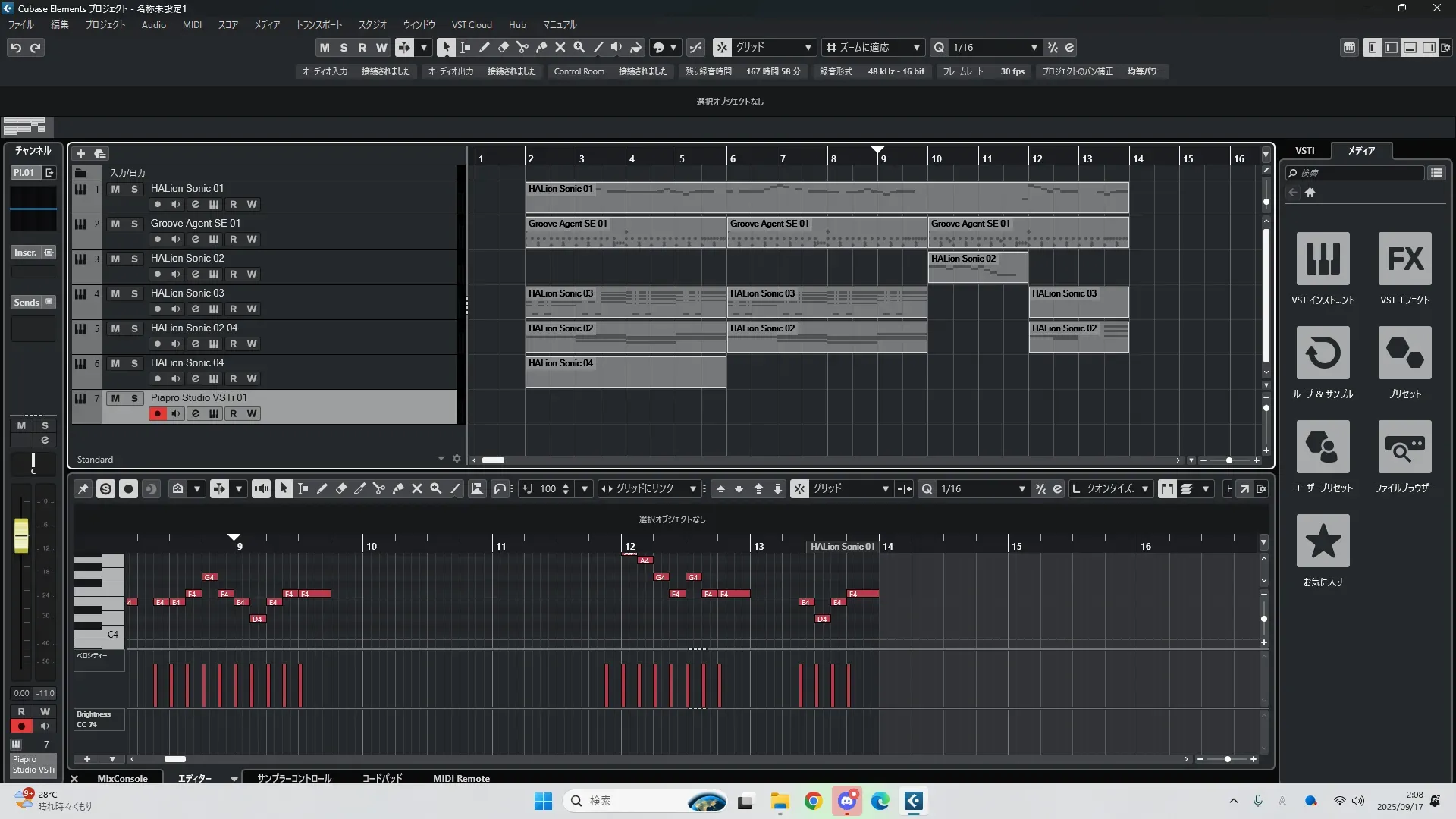Disable record on Piapro Studio VSTi 01
This screenshot has height=819, width=1456.
157,413
